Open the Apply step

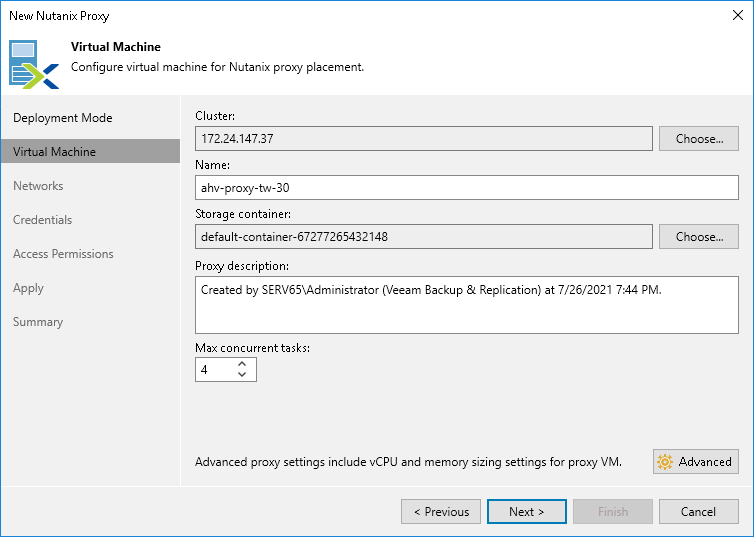(x=28, y=288)
